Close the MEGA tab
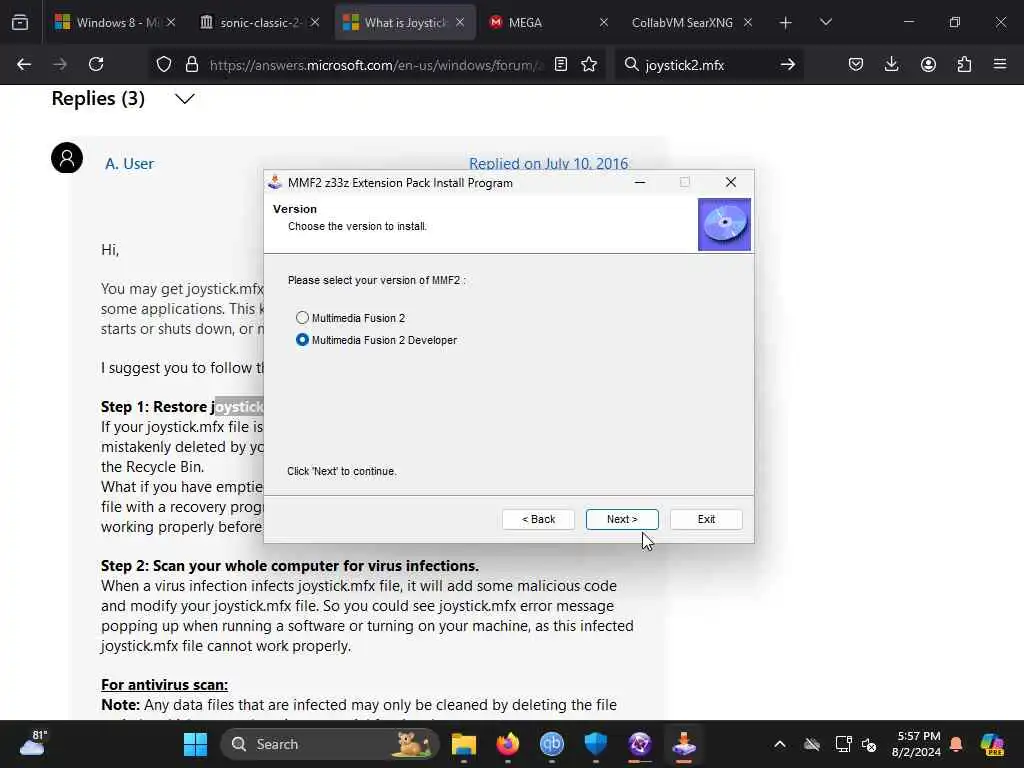This screenshot has width=1024, height=768. (603, 22)
